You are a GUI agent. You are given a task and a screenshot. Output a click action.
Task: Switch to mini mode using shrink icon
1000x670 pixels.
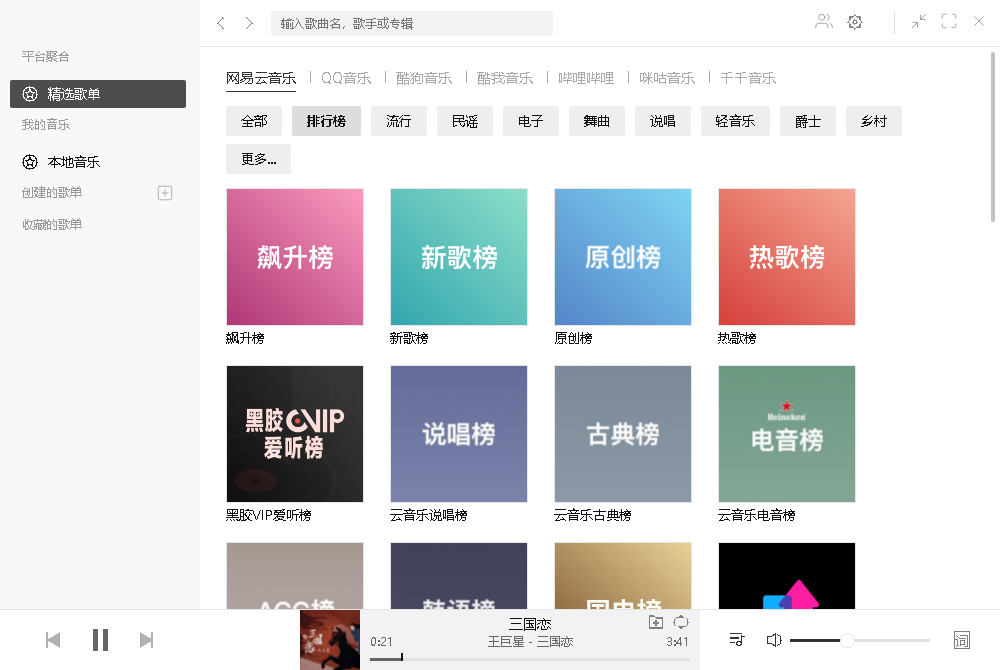pos(918,22)
